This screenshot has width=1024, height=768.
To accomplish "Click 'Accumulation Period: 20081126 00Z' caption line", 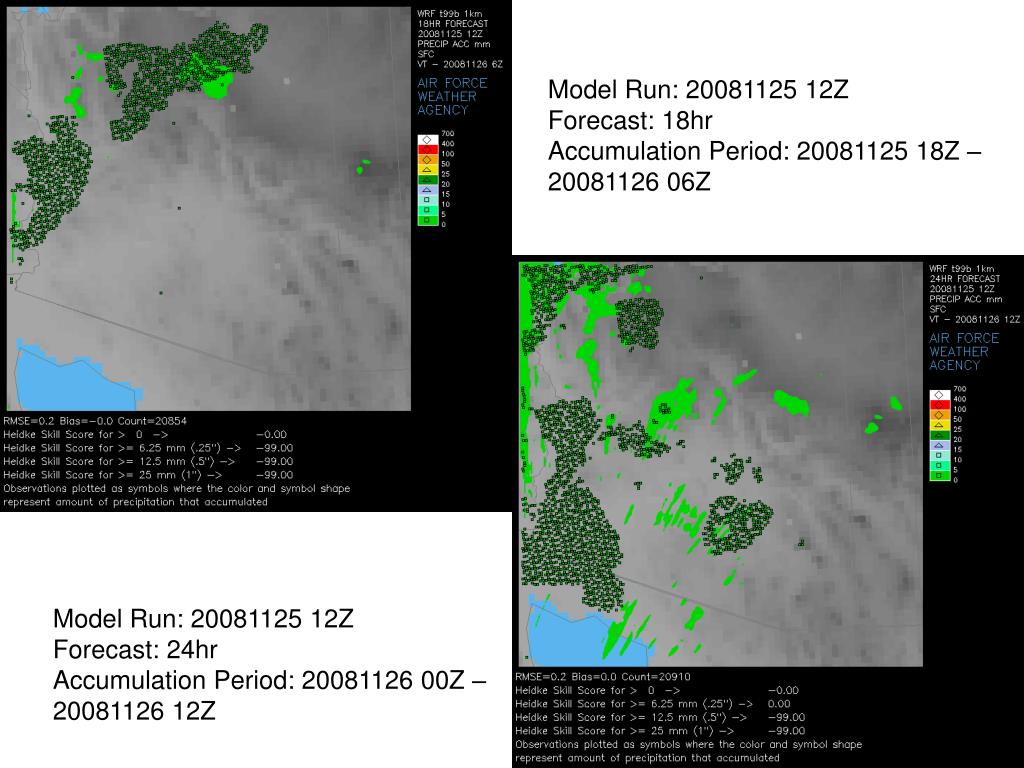I will (270, 680).
